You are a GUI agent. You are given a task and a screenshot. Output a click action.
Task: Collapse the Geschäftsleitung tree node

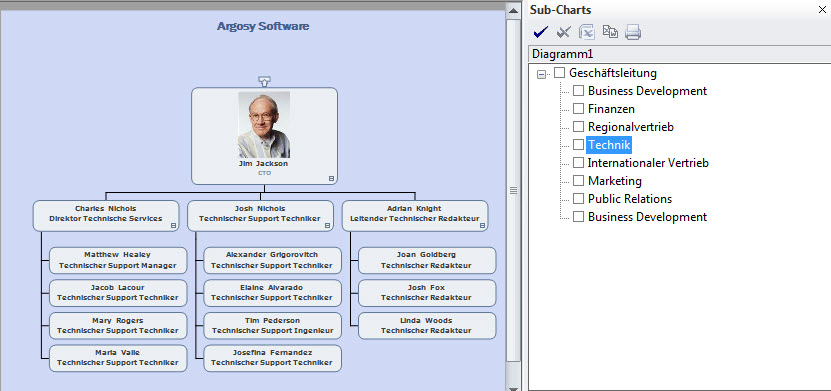point(541,74)
